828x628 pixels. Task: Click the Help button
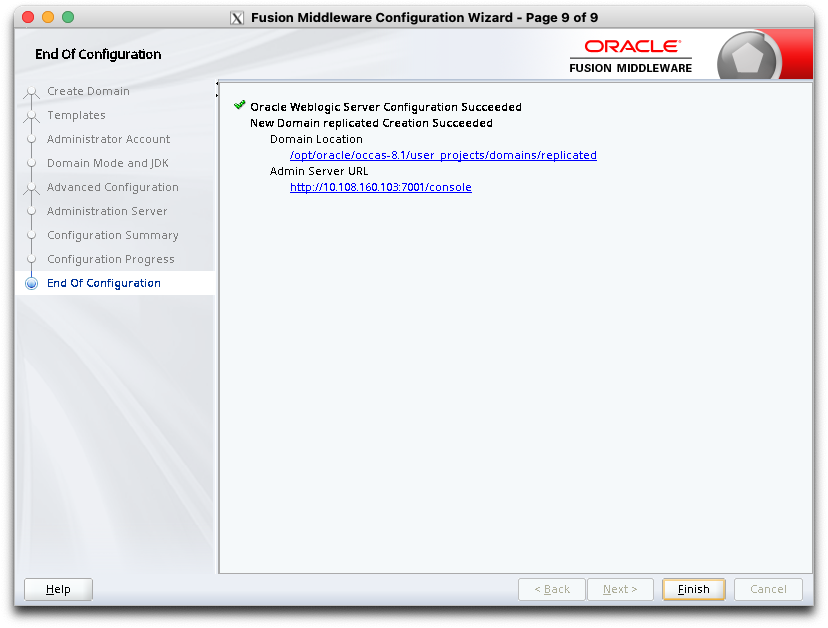[58, 589]
